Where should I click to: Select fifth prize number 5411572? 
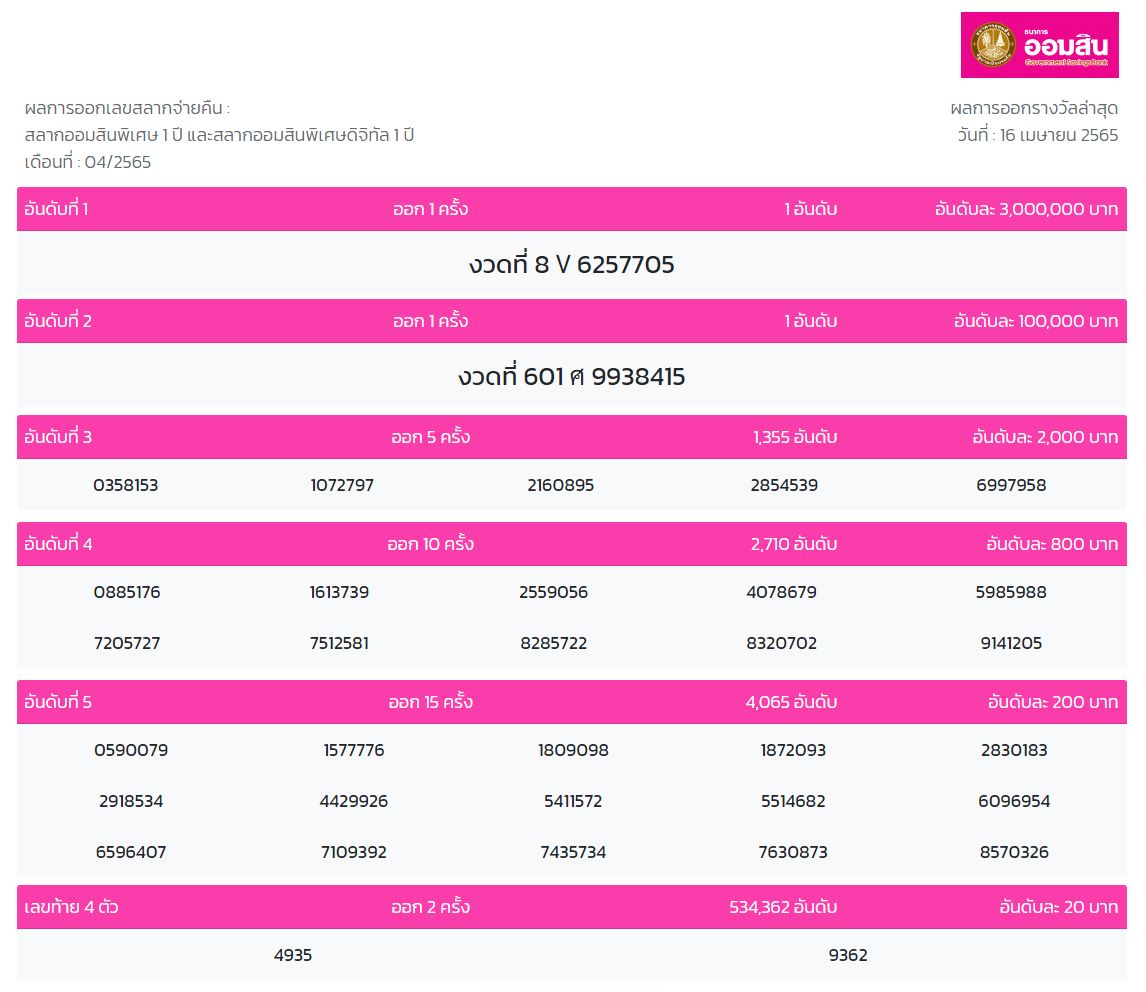pos(573,801)
